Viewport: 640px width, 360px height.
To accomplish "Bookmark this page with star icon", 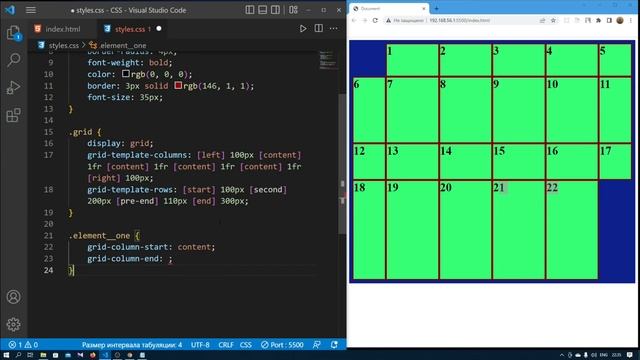I will [553, 20].
